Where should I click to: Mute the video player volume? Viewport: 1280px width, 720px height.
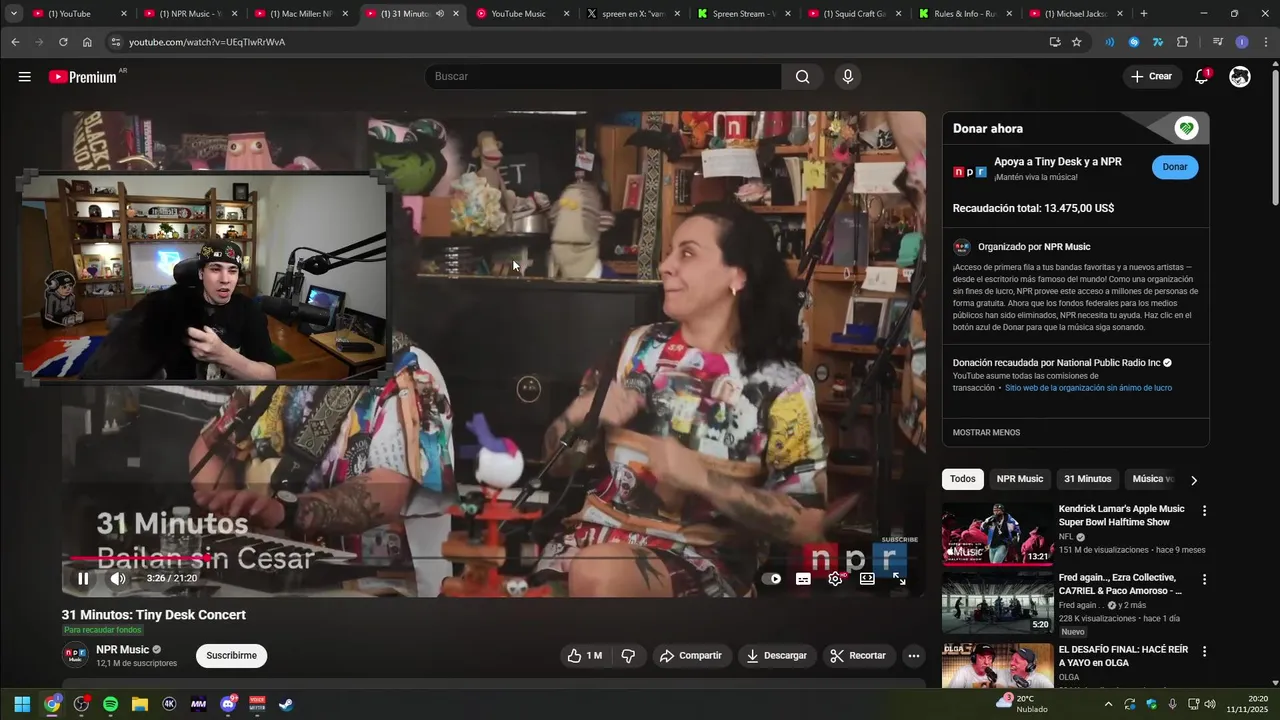click(118, 578)
